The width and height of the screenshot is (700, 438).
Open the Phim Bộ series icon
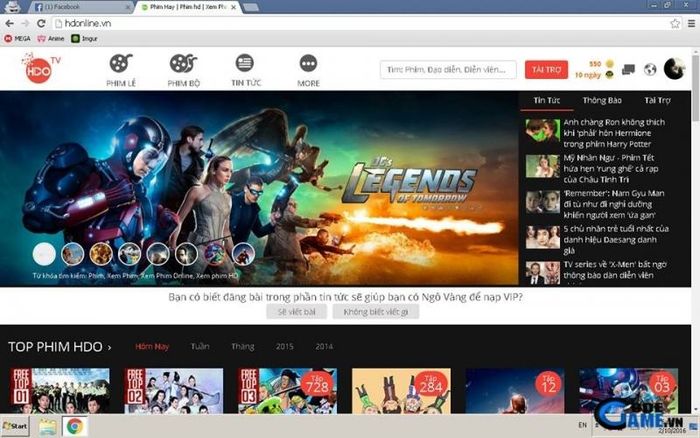coord(183,64)
